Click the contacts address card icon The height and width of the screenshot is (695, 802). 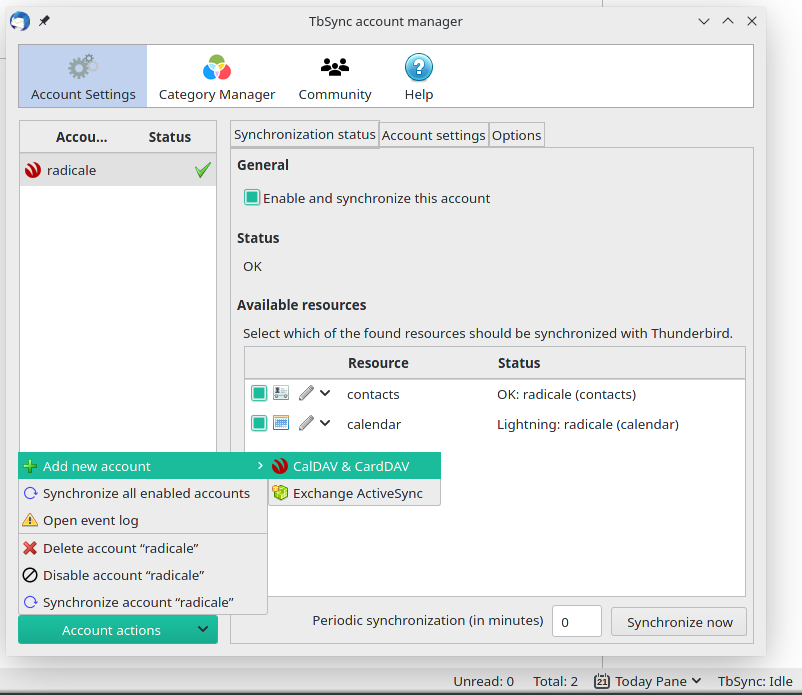pos(281,393)
